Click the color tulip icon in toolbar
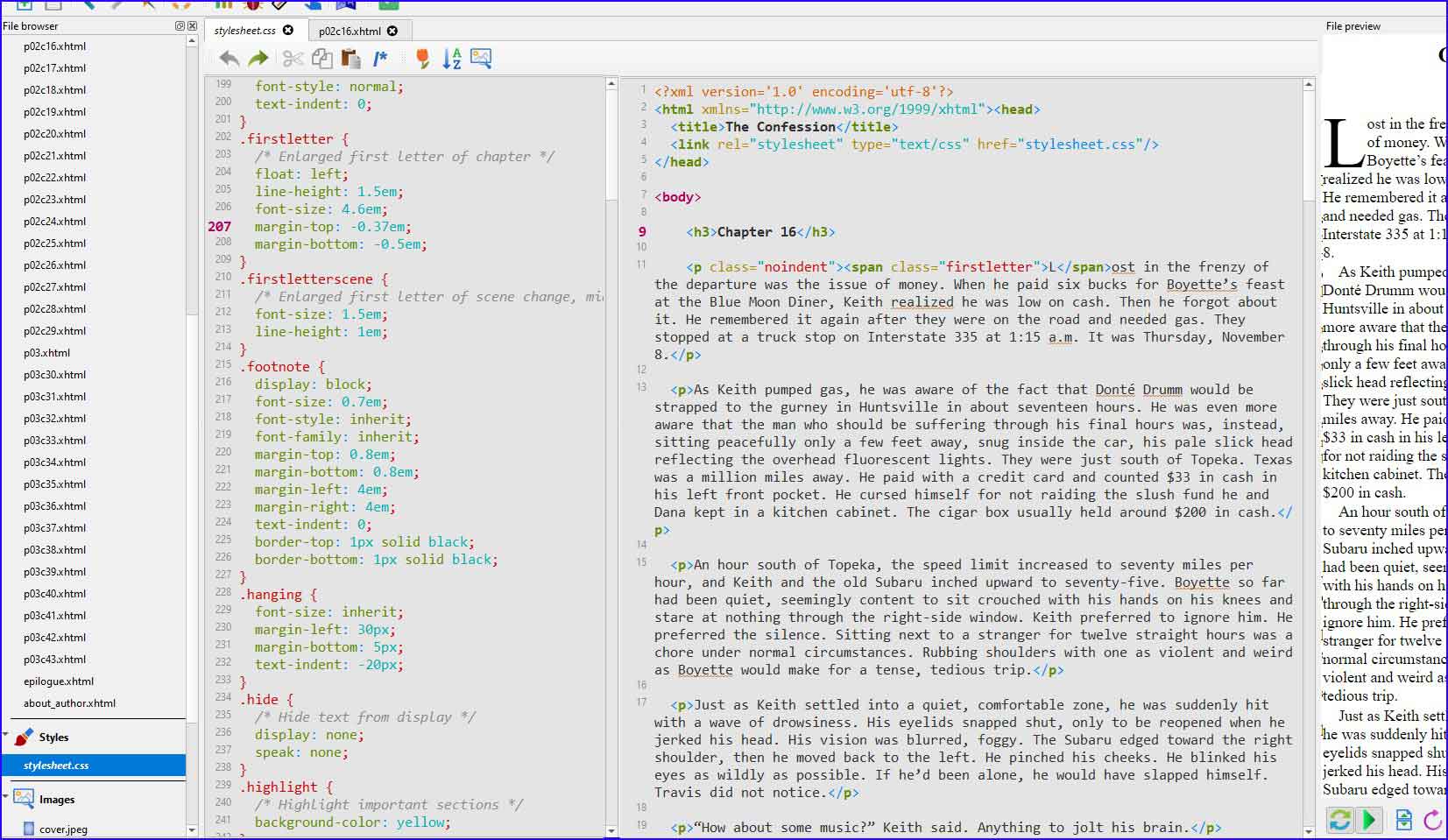1448x840 pixels. pos(422,59)
